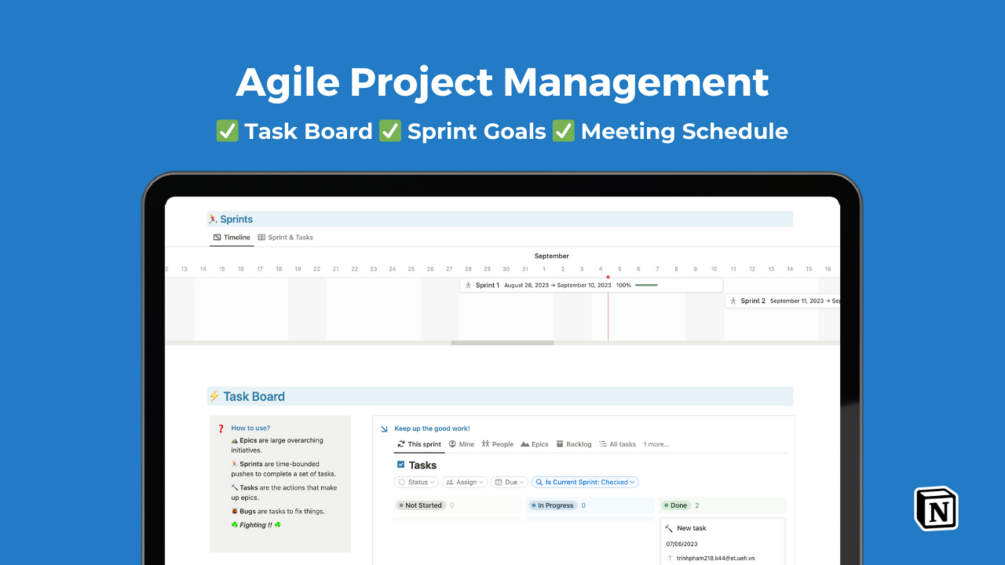Click the Sprint 2 runner icon
Viewport: 1005px width, 565px height.
pyautogui.click(x=733, y=300)
